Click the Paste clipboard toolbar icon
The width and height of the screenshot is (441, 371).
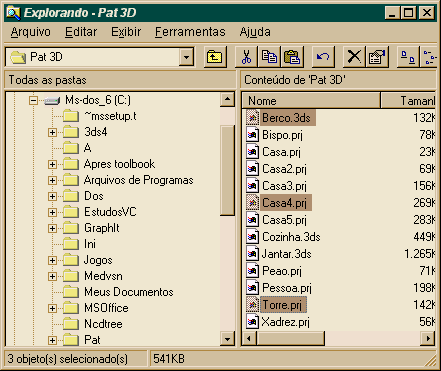point(292,57)
